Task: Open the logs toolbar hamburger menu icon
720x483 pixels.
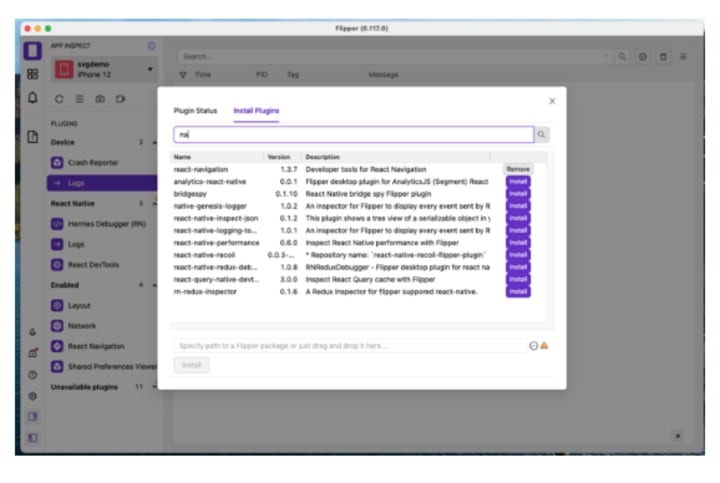Action: tap(683, 56)
